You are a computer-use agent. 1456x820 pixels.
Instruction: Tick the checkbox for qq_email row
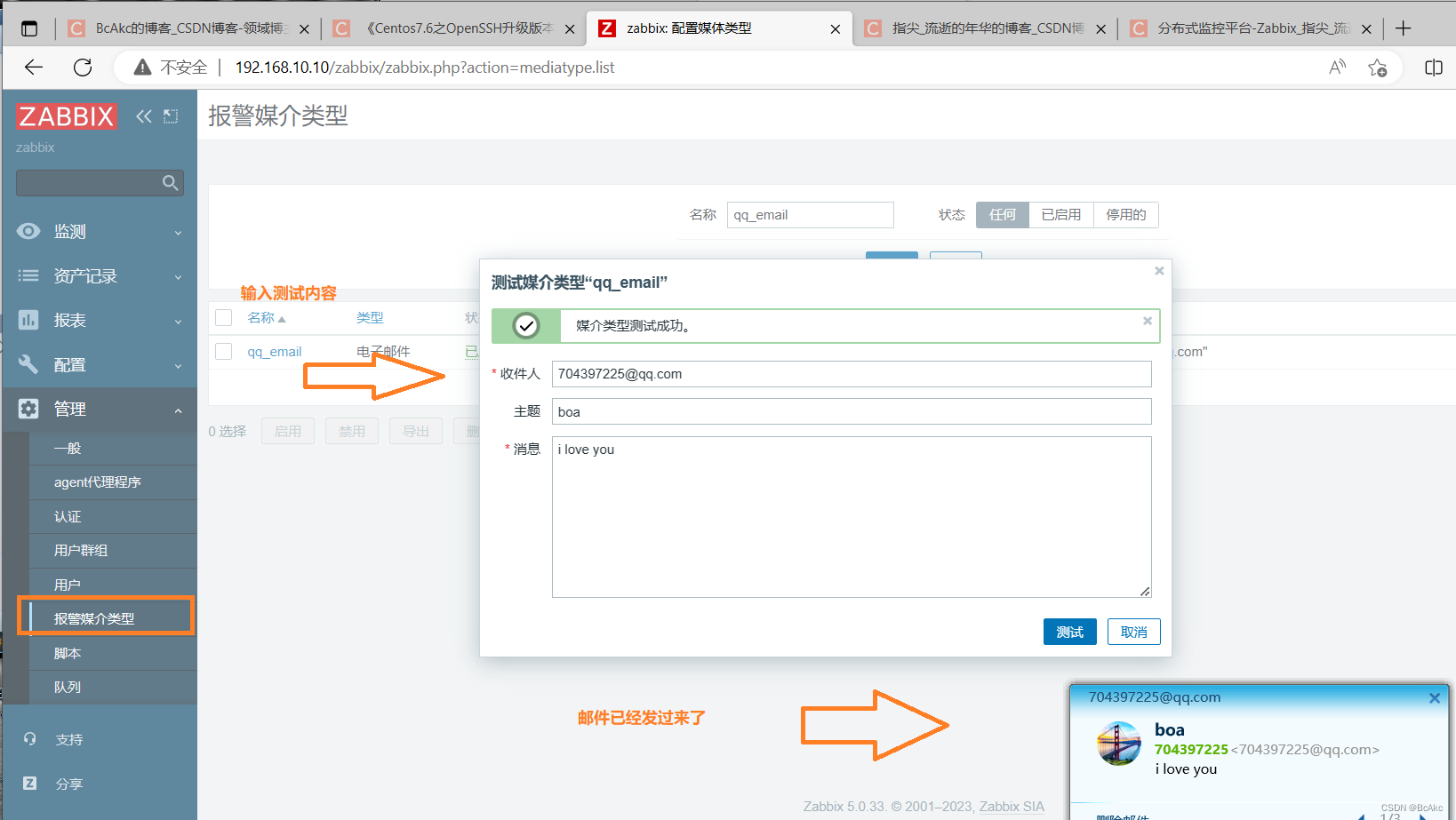[x=224, y=352]
